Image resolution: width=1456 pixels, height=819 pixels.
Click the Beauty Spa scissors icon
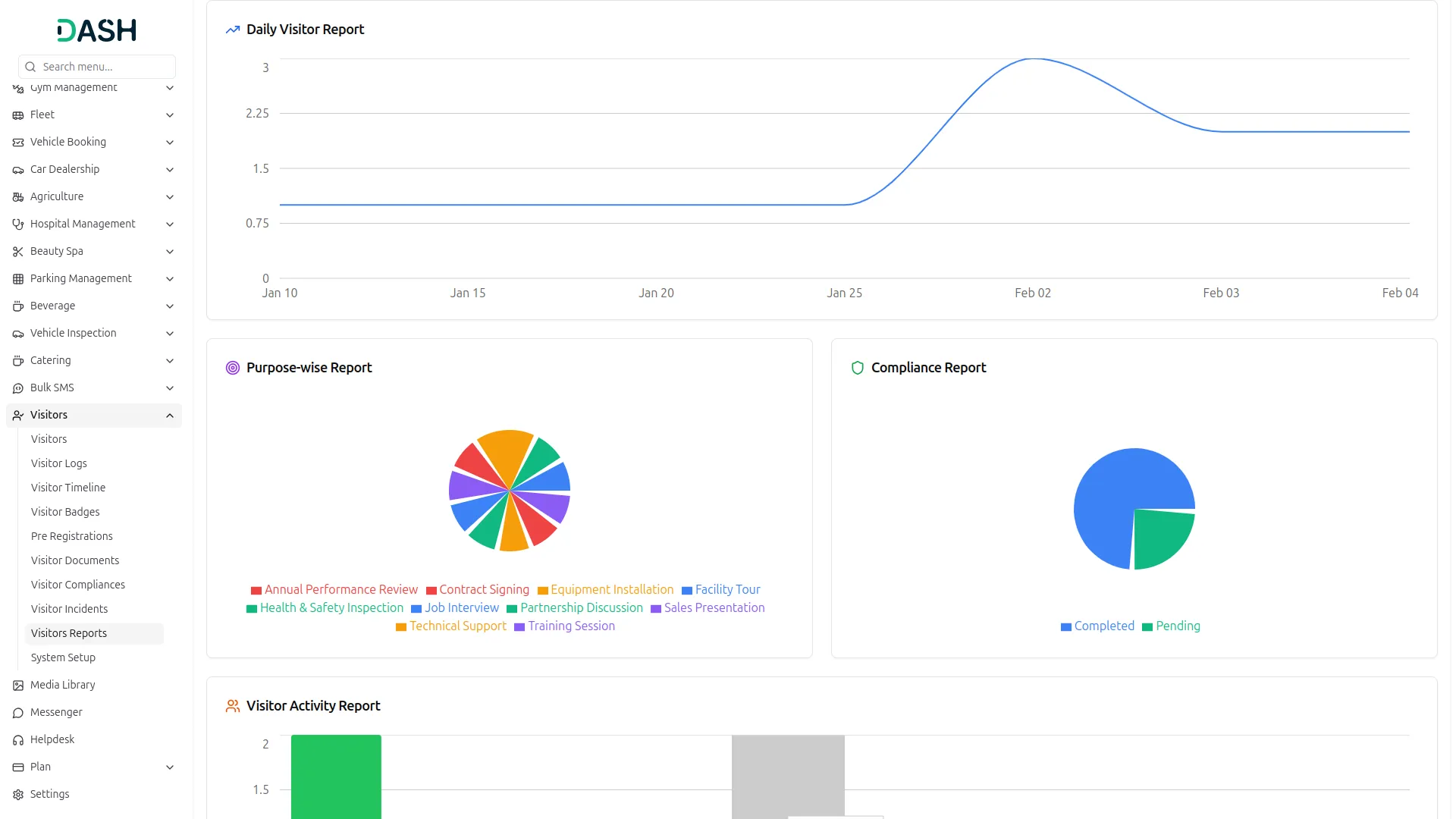[x=18, y=252]
